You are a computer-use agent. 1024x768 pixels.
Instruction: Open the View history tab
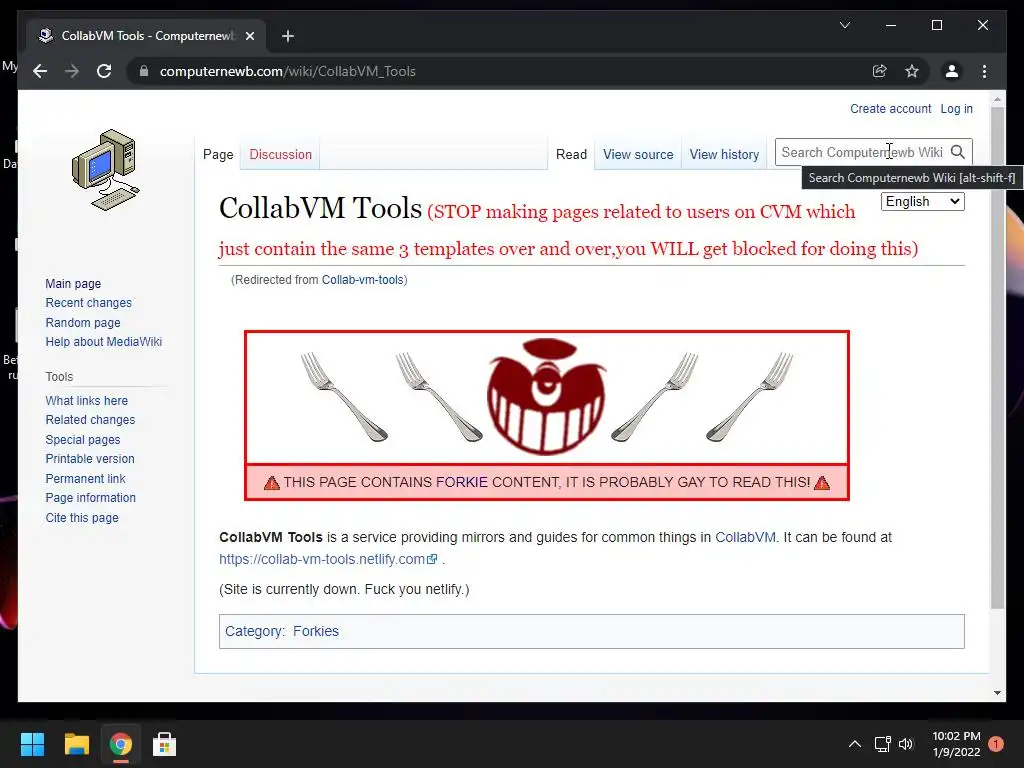(x=724, y=155)
